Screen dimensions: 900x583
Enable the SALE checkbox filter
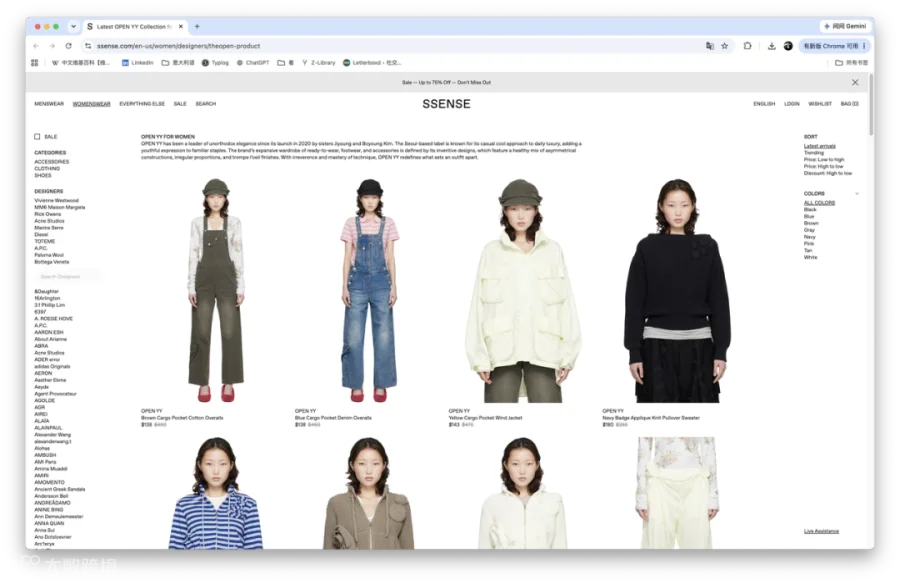[37, 137]
